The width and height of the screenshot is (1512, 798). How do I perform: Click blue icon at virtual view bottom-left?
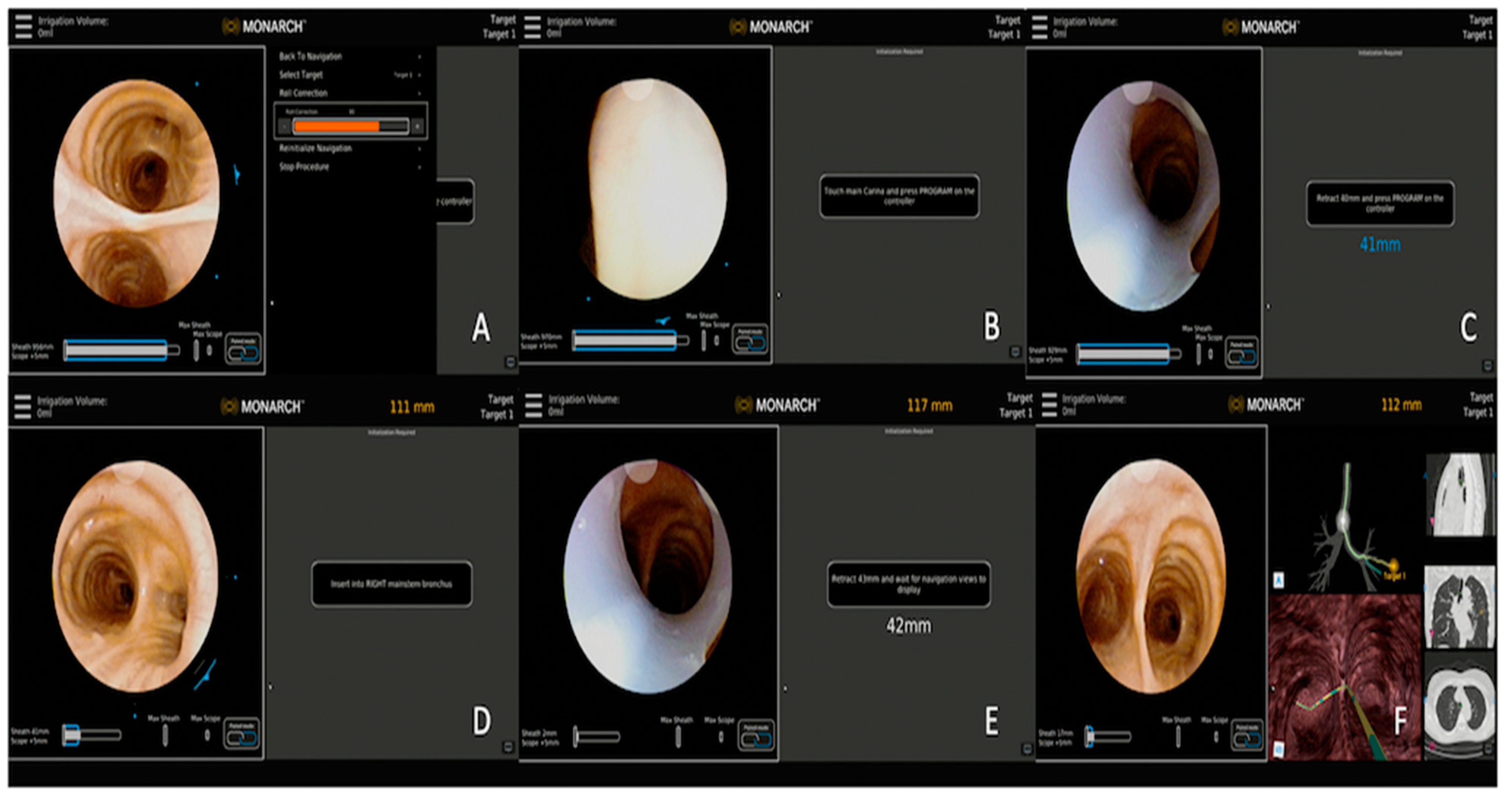[x=1278, y=749]
